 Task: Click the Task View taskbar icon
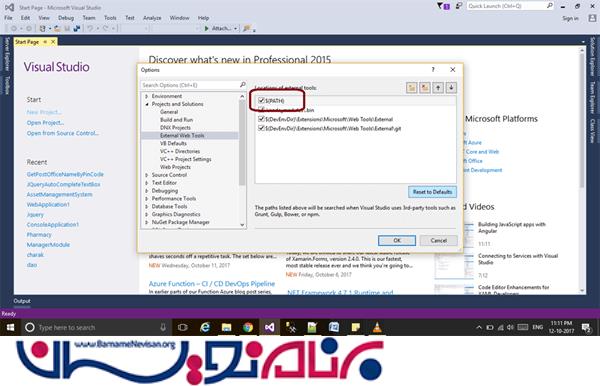(x=183, y=327)
